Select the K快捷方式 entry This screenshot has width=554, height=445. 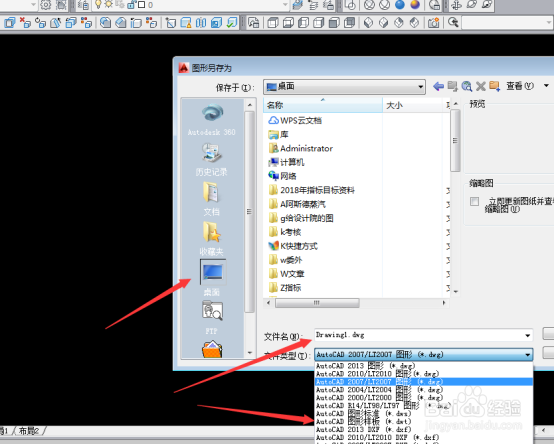[293, 246]
